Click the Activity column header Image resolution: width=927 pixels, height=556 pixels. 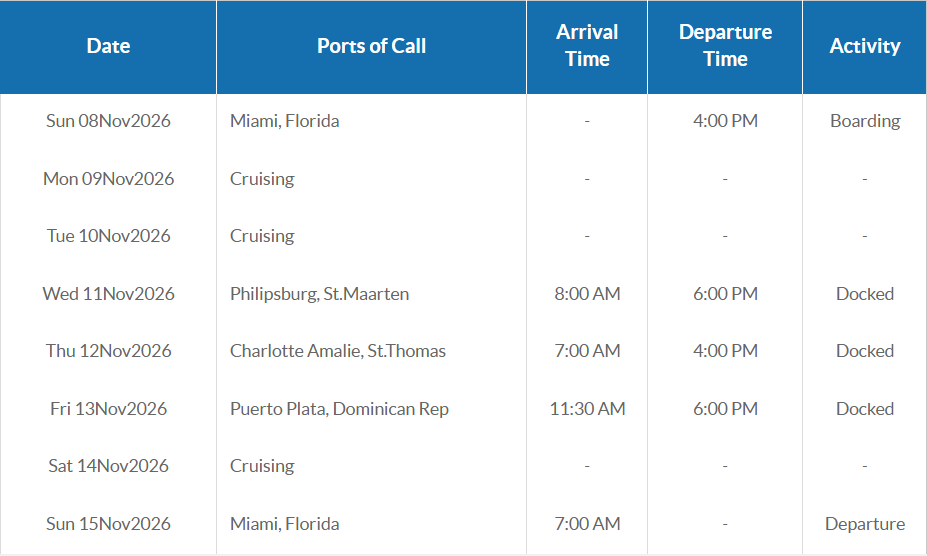pos(864,46)
